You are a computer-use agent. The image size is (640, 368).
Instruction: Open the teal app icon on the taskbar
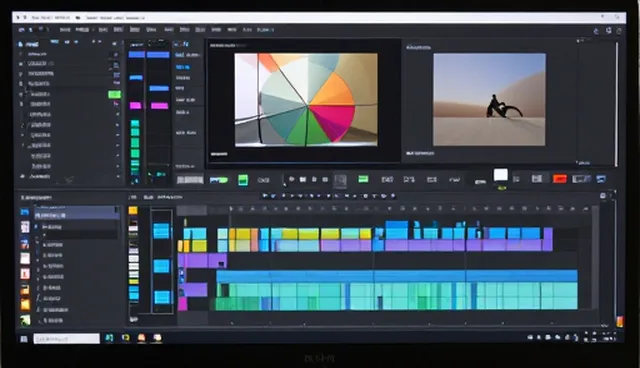pos(109,338)
